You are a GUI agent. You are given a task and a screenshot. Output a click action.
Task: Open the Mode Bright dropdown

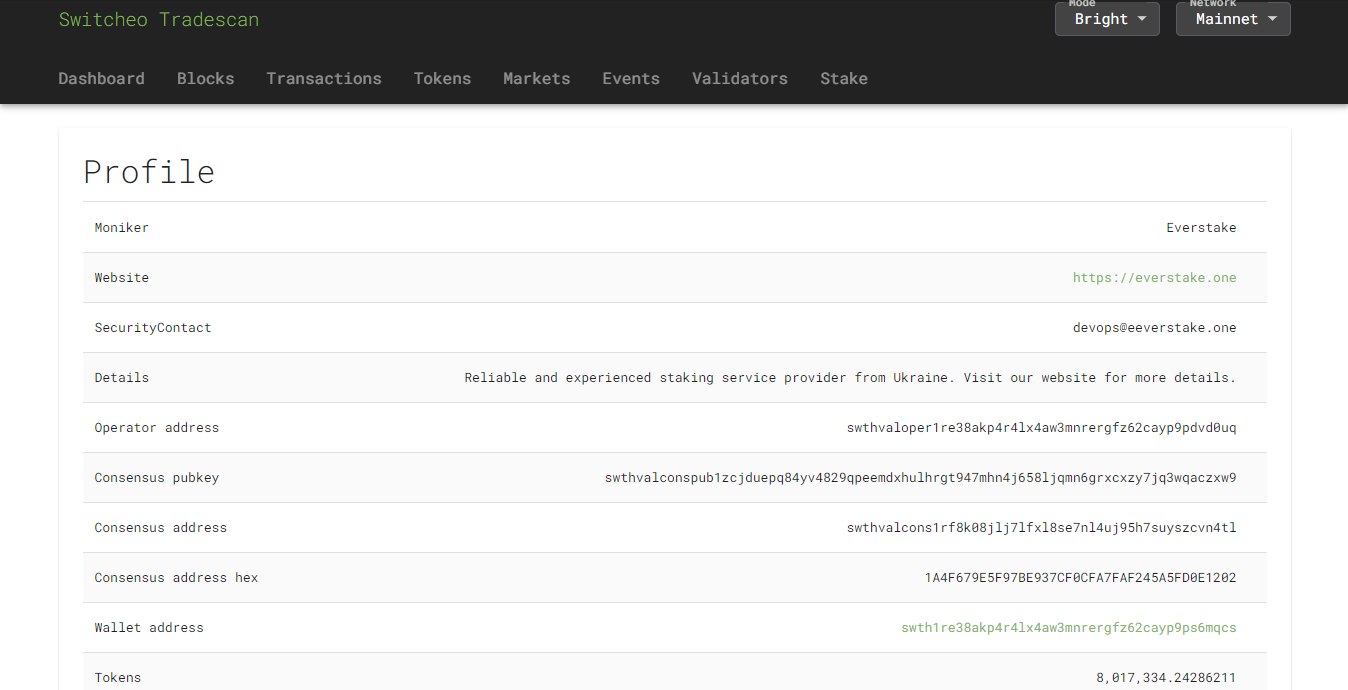click(x=1107, y=19)
